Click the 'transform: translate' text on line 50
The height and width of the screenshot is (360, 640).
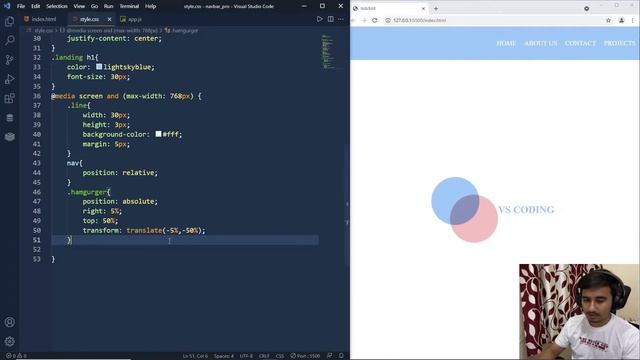coord(122,230)
